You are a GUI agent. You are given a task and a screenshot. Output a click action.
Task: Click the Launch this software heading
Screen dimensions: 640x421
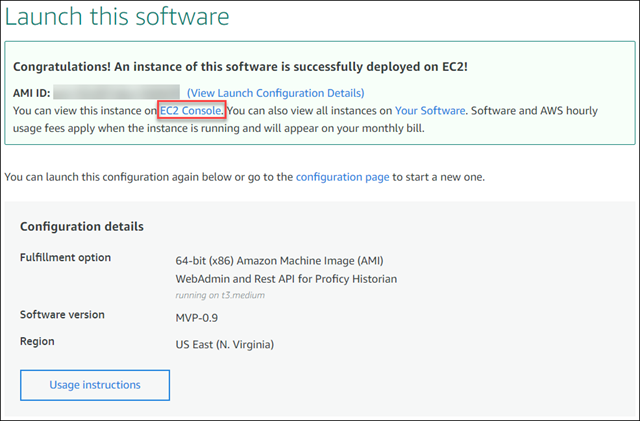(x=117, y=17)
